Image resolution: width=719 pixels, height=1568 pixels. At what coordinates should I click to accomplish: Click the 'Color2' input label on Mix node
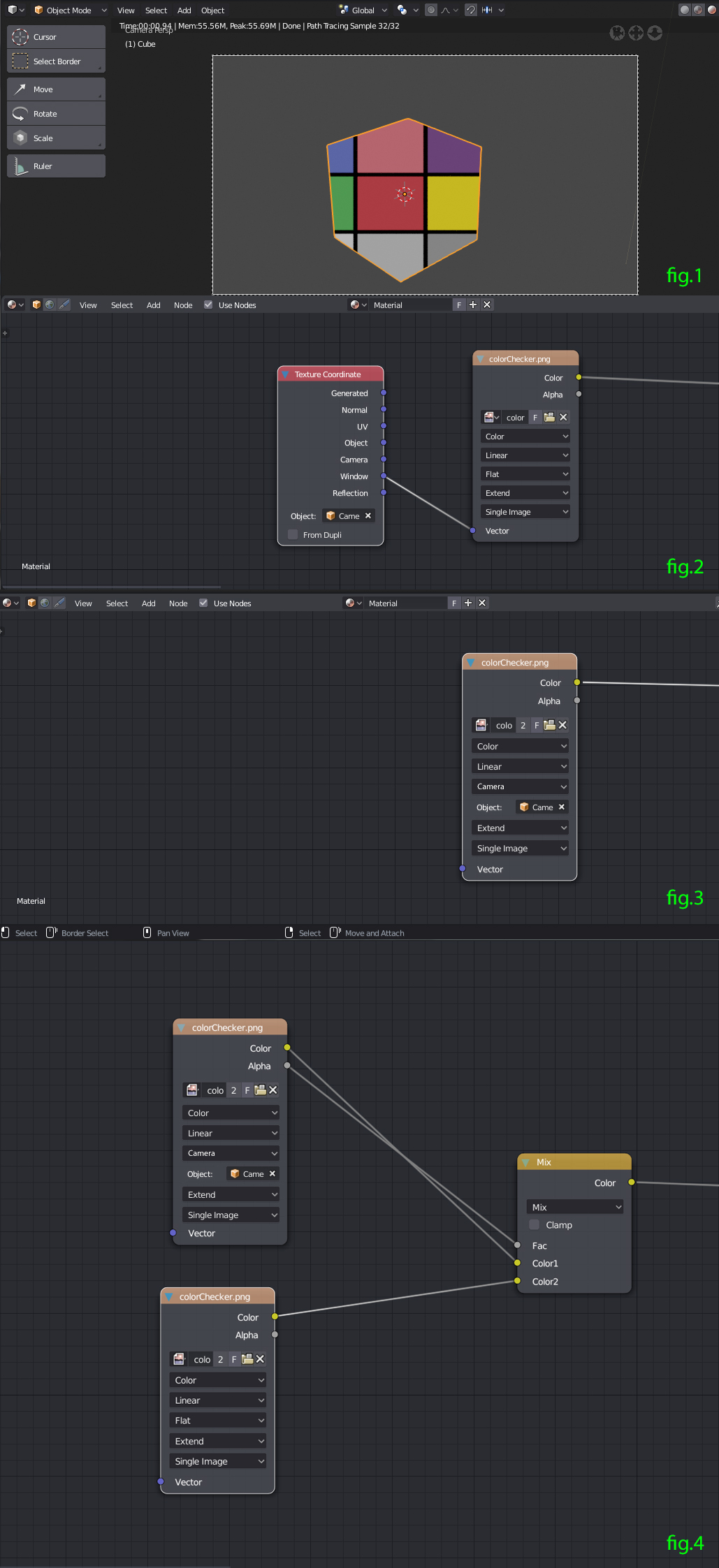pos(545,1282)
